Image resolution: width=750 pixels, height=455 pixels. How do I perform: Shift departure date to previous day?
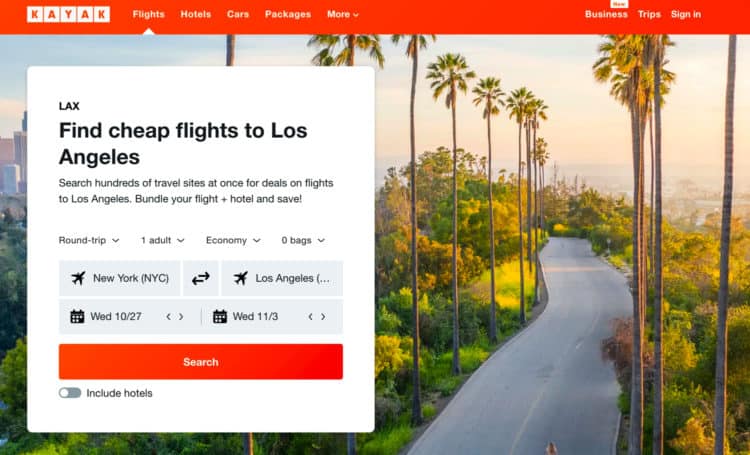(168, 316)
